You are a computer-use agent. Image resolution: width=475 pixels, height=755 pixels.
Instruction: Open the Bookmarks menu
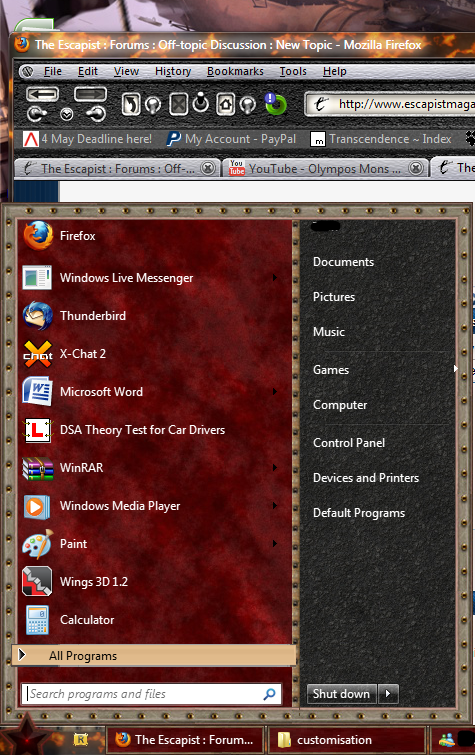[235, 71]
